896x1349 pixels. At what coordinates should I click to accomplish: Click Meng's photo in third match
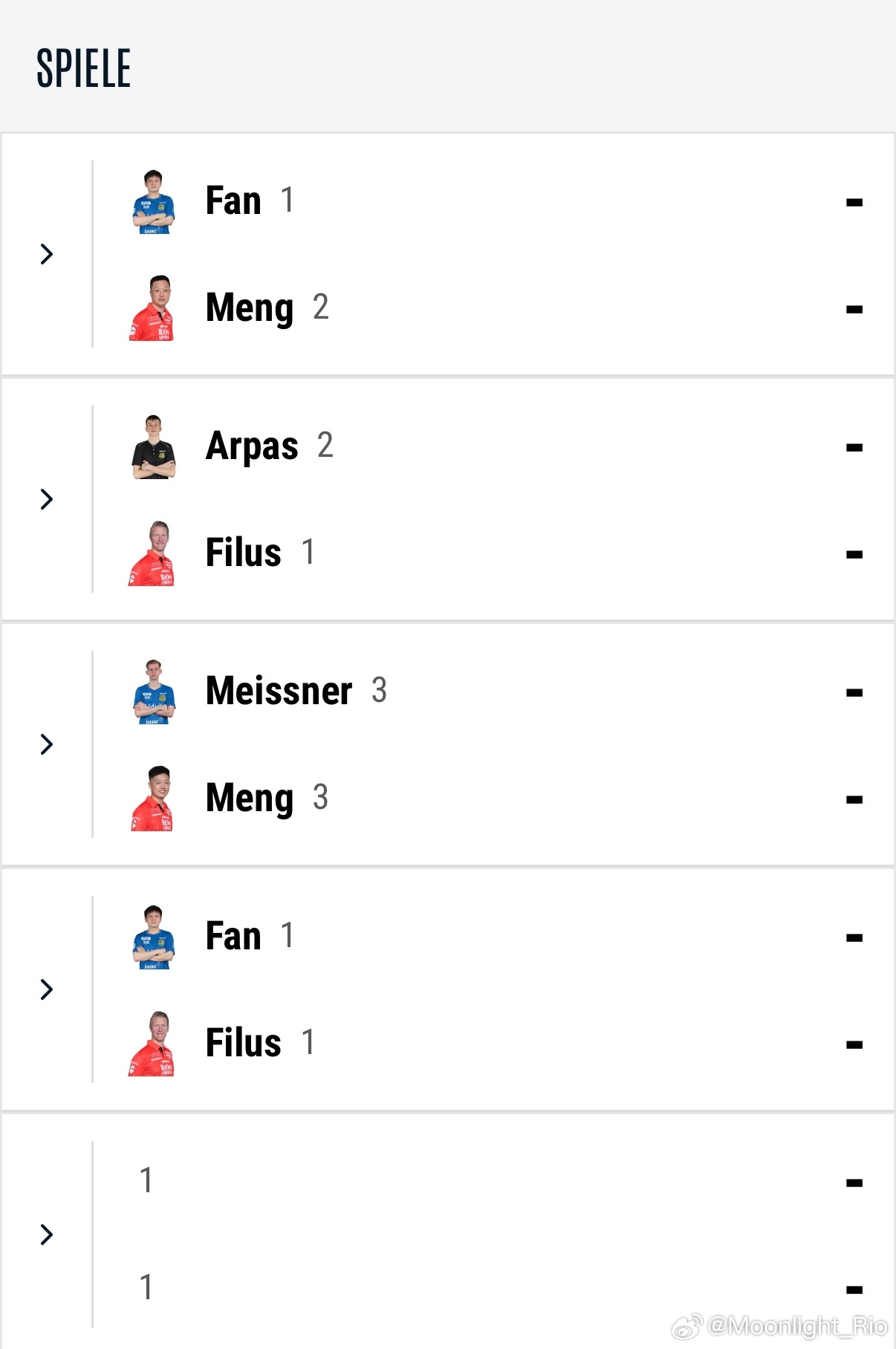click(152, 799)
